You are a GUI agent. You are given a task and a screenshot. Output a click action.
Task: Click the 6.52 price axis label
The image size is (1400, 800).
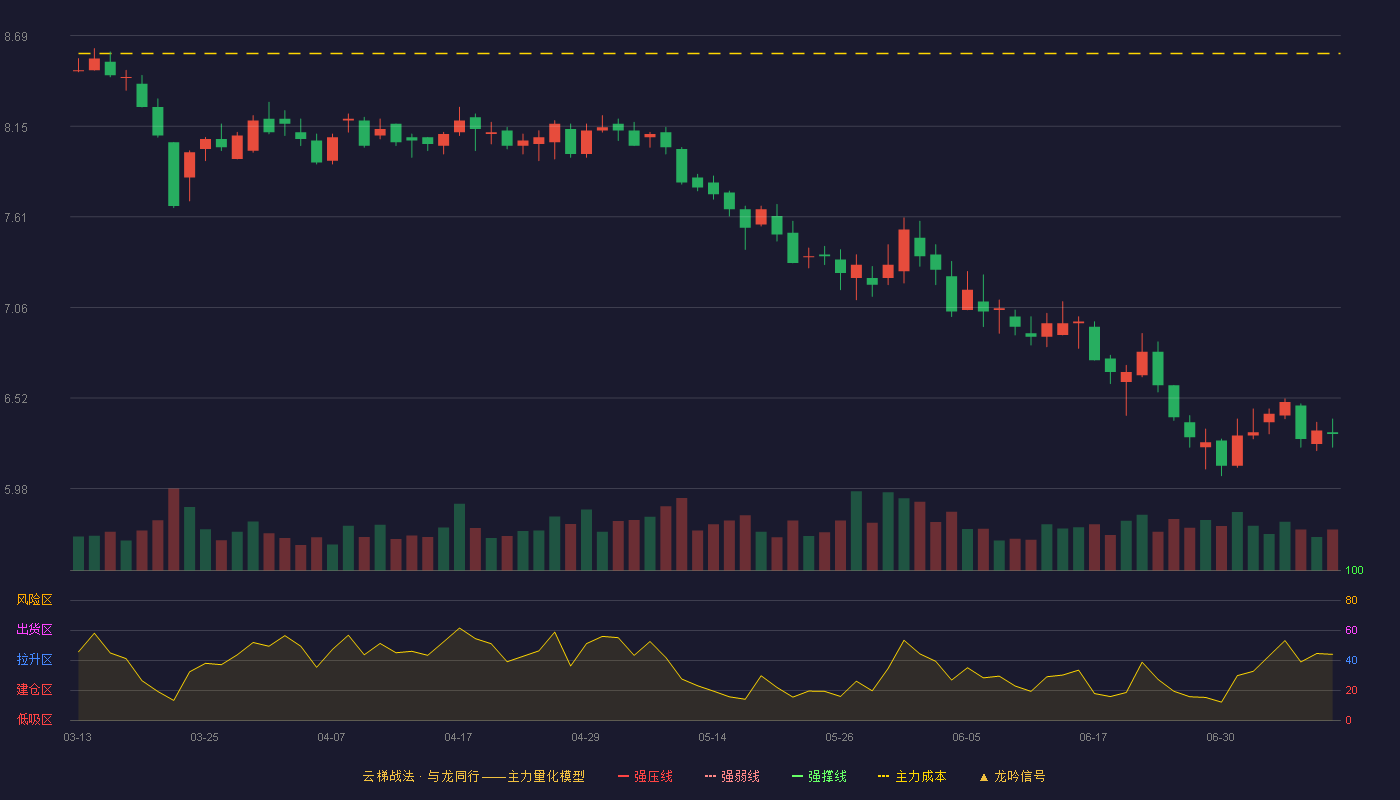tap(16, 399)
